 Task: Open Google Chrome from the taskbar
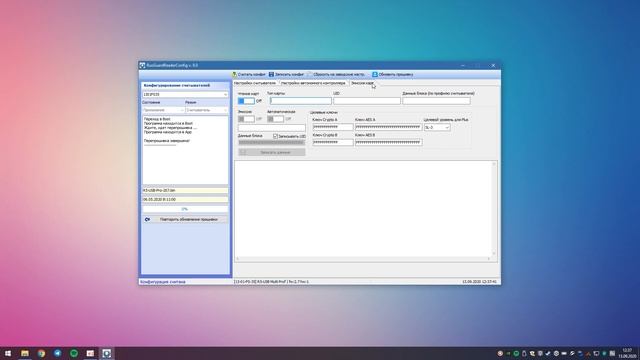click(41, 353)
